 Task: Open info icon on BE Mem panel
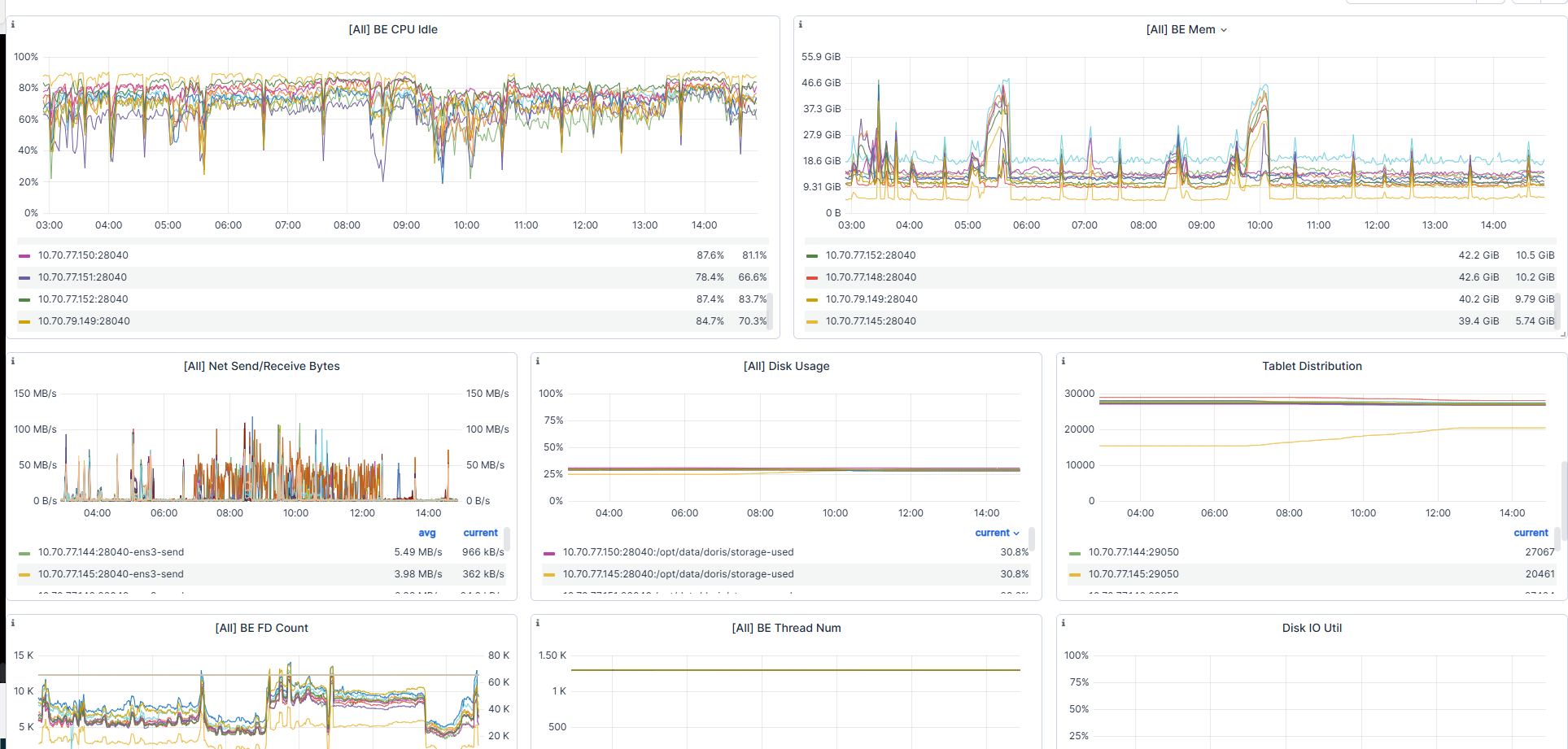pos(801,24)
